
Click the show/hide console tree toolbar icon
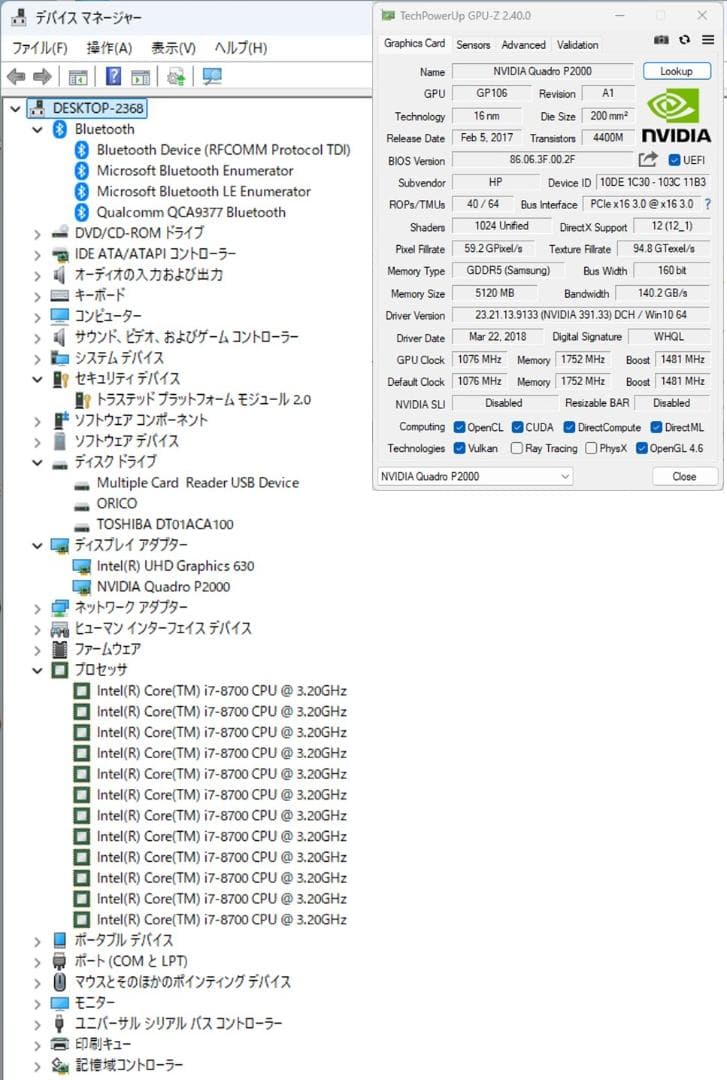pyautogui.click(x=78, y=76)
